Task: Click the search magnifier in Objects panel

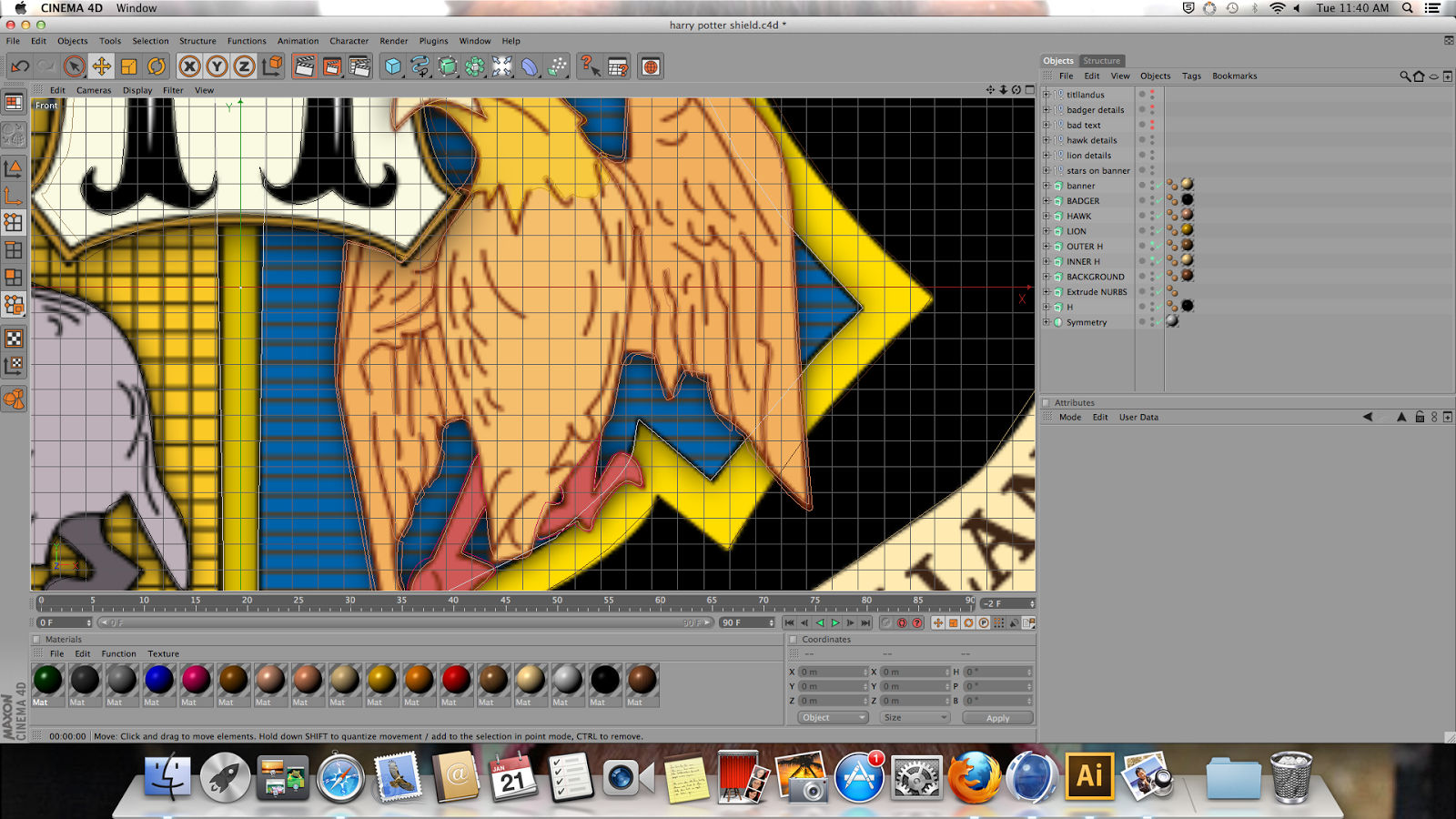Action: 1405,76
